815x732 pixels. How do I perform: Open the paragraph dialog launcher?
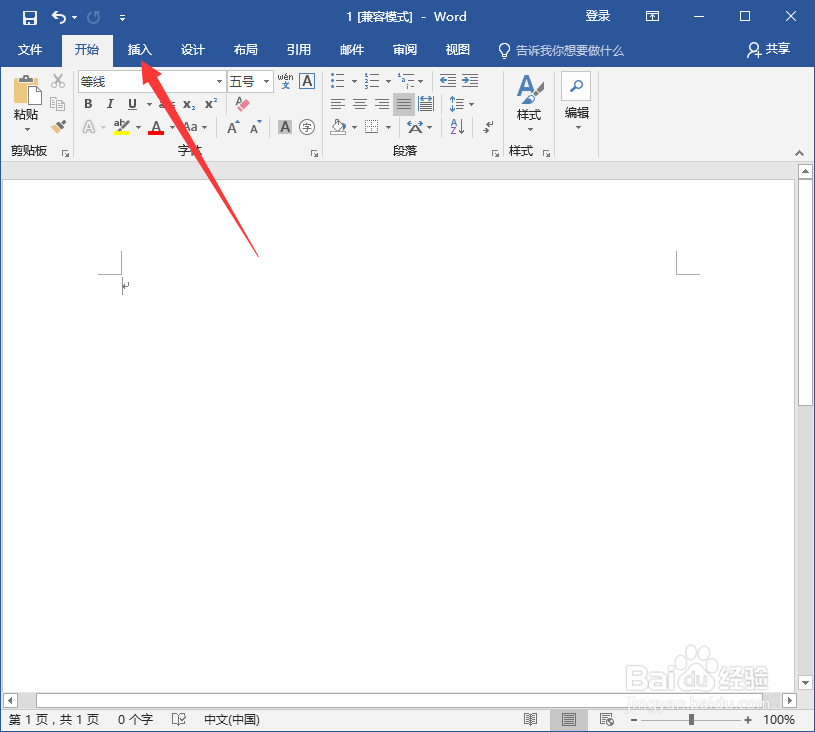tap(495, 153)
